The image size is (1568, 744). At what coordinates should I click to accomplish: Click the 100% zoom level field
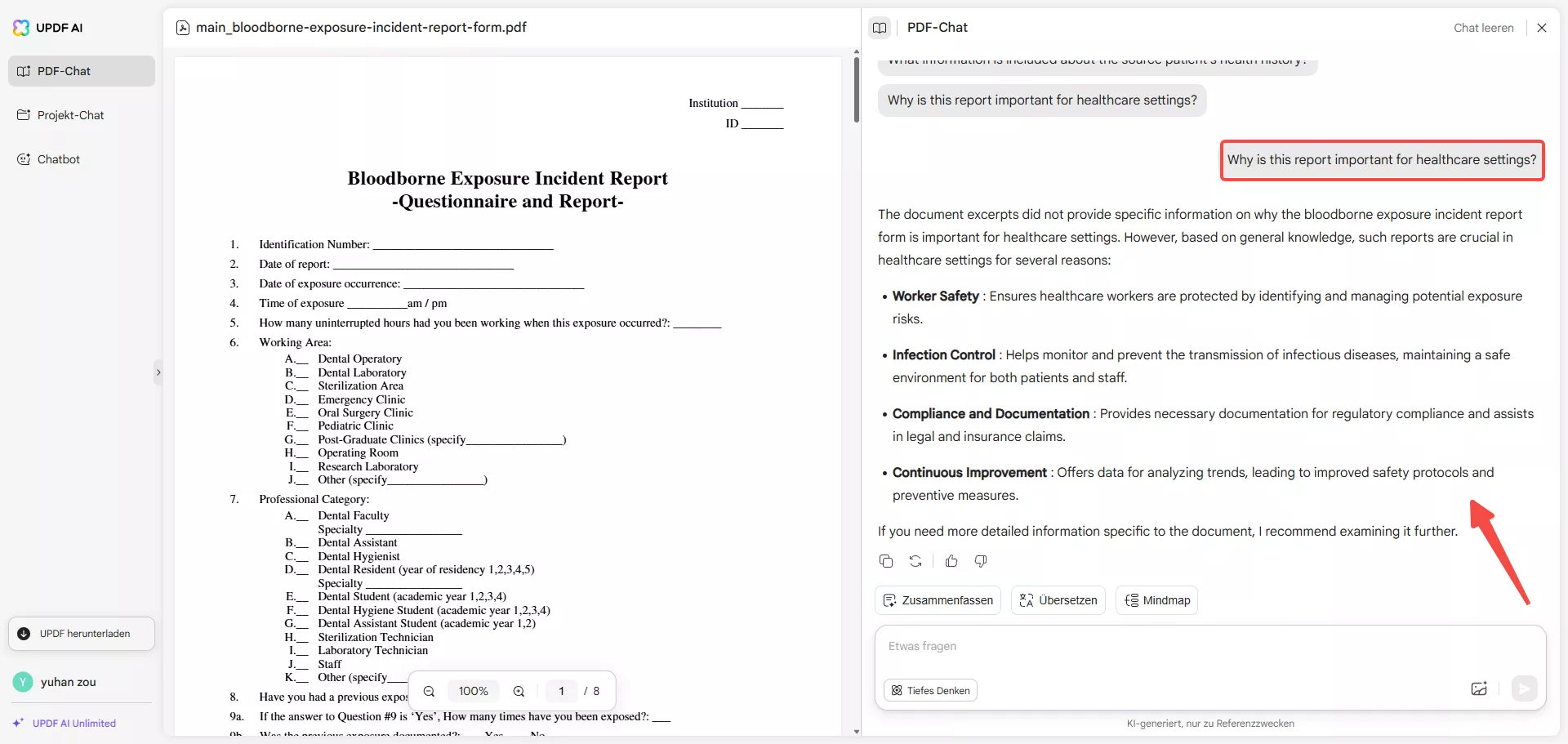[x=474, y=692]
